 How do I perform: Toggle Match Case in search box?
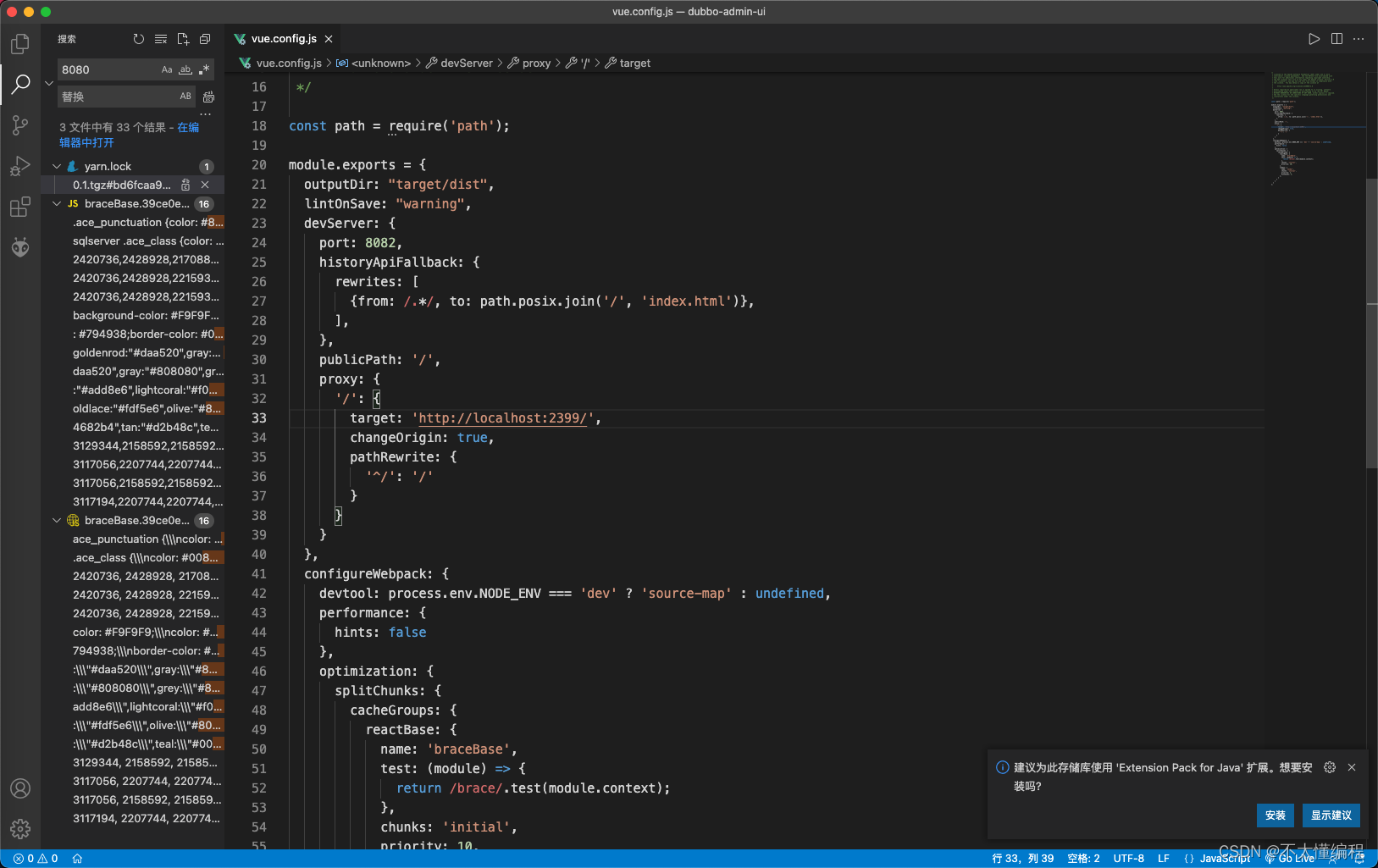167,69
